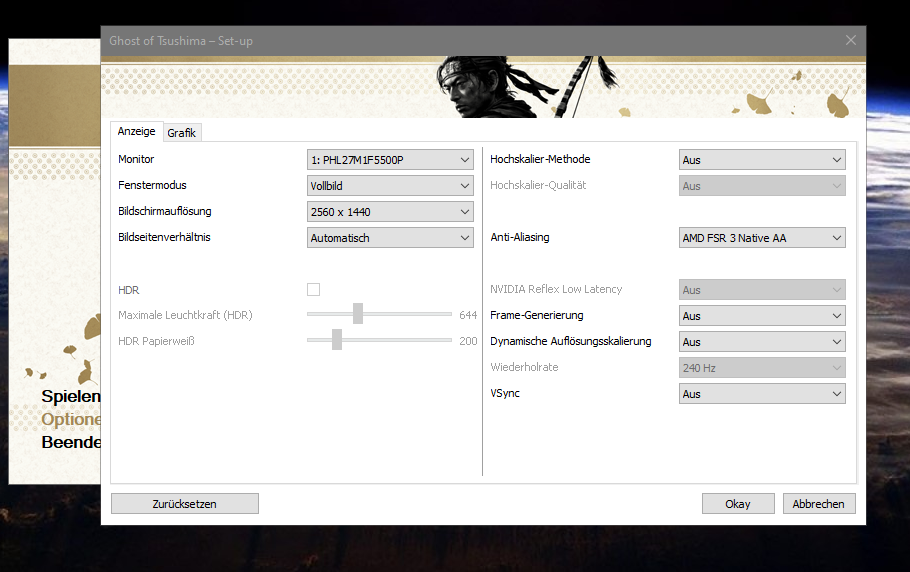Click the Bildseitenverhältnis label
Image resolution: width=910 pixels, height=572 pixels.
164,237
